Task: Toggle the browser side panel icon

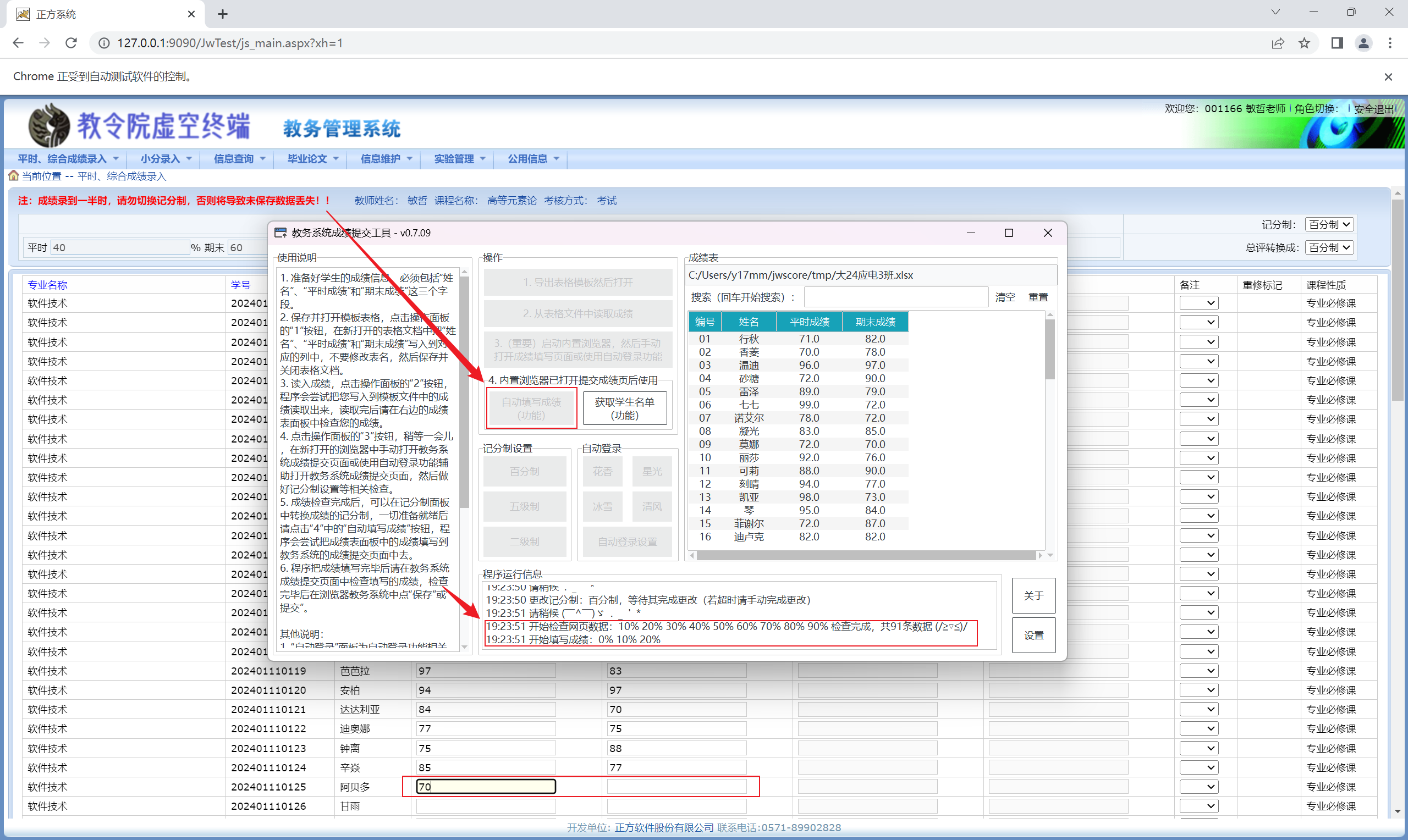Action: [1336, 43]
